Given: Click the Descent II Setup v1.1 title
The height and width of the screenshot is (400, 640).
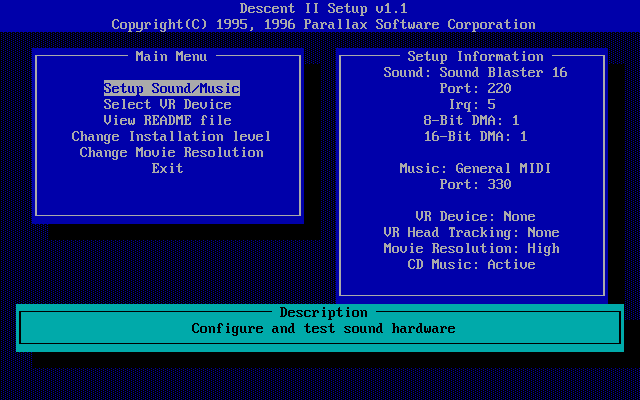Looking at the screenshot, I should 324,9.
